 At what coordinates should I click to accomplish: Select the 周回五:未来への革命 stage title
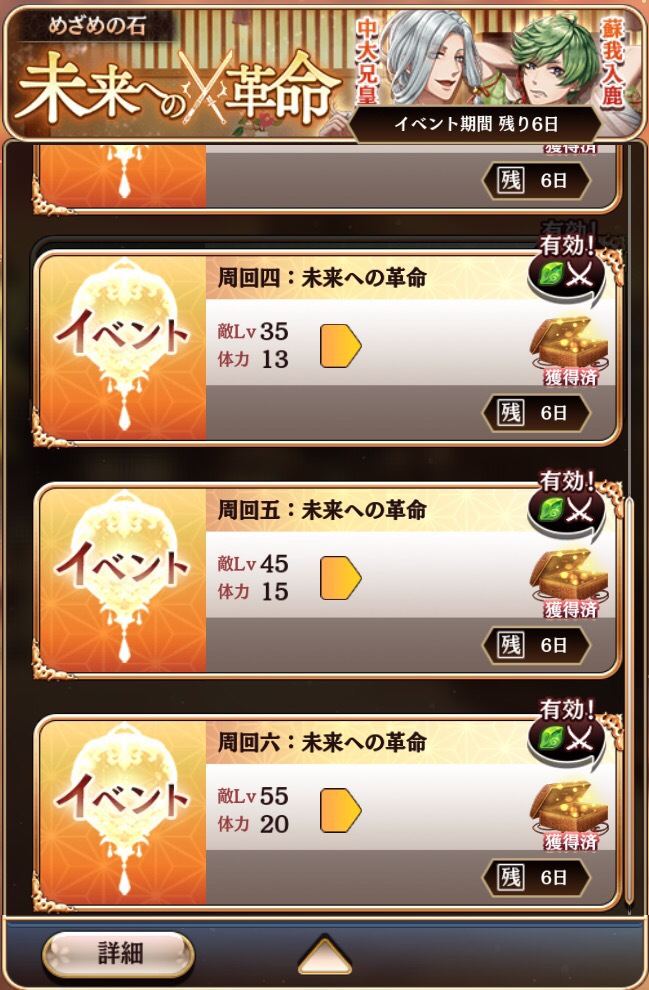(322, 510)
